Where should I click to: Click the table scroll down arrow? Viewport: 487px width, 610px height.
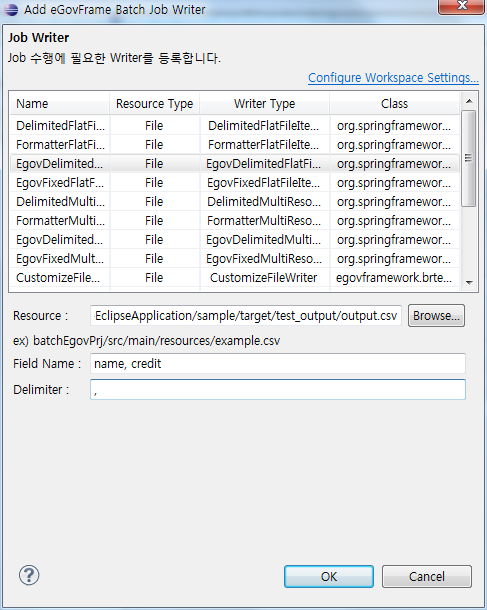(x=469, y=283)
